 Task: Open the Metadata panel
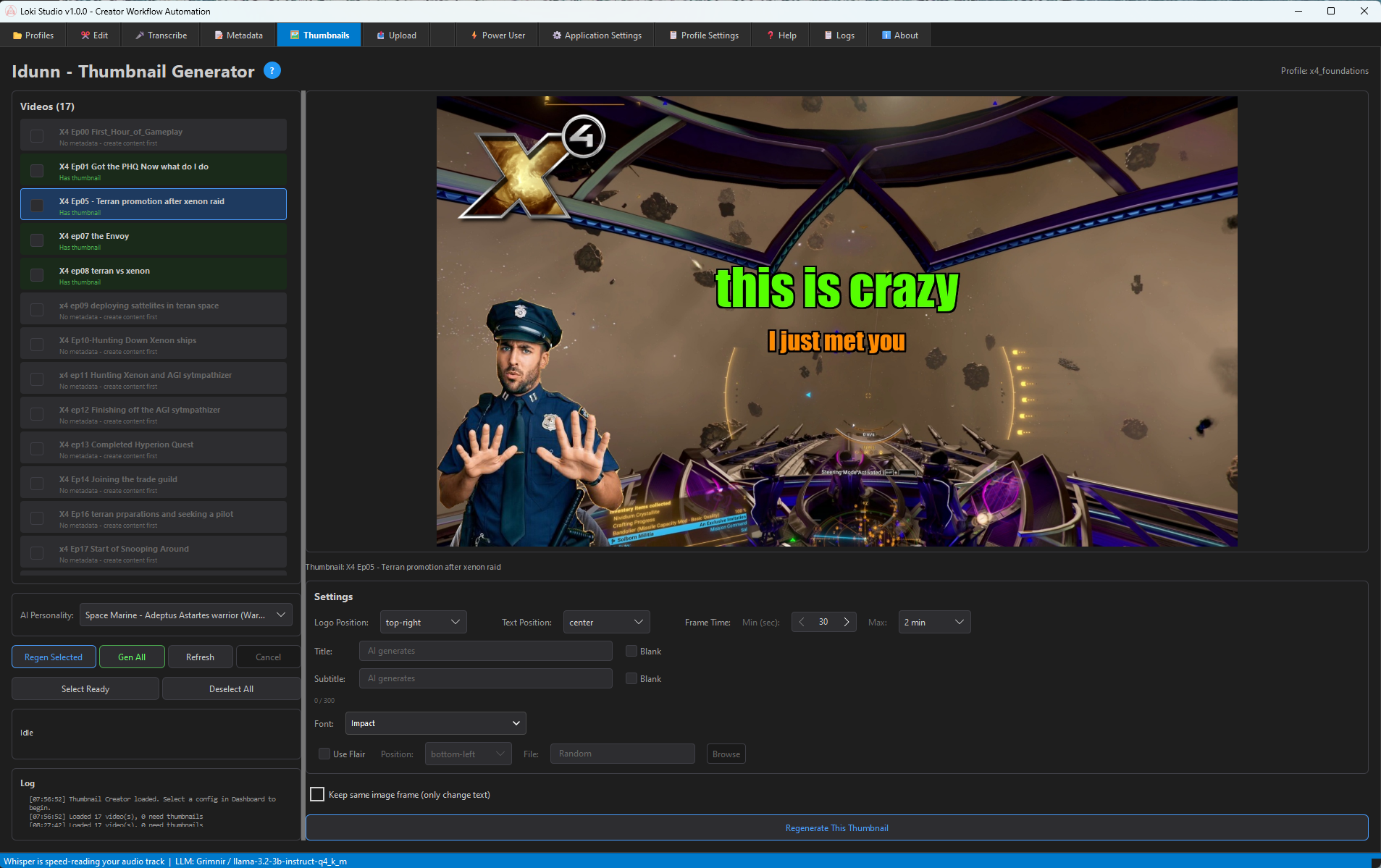tap(238, 35)
